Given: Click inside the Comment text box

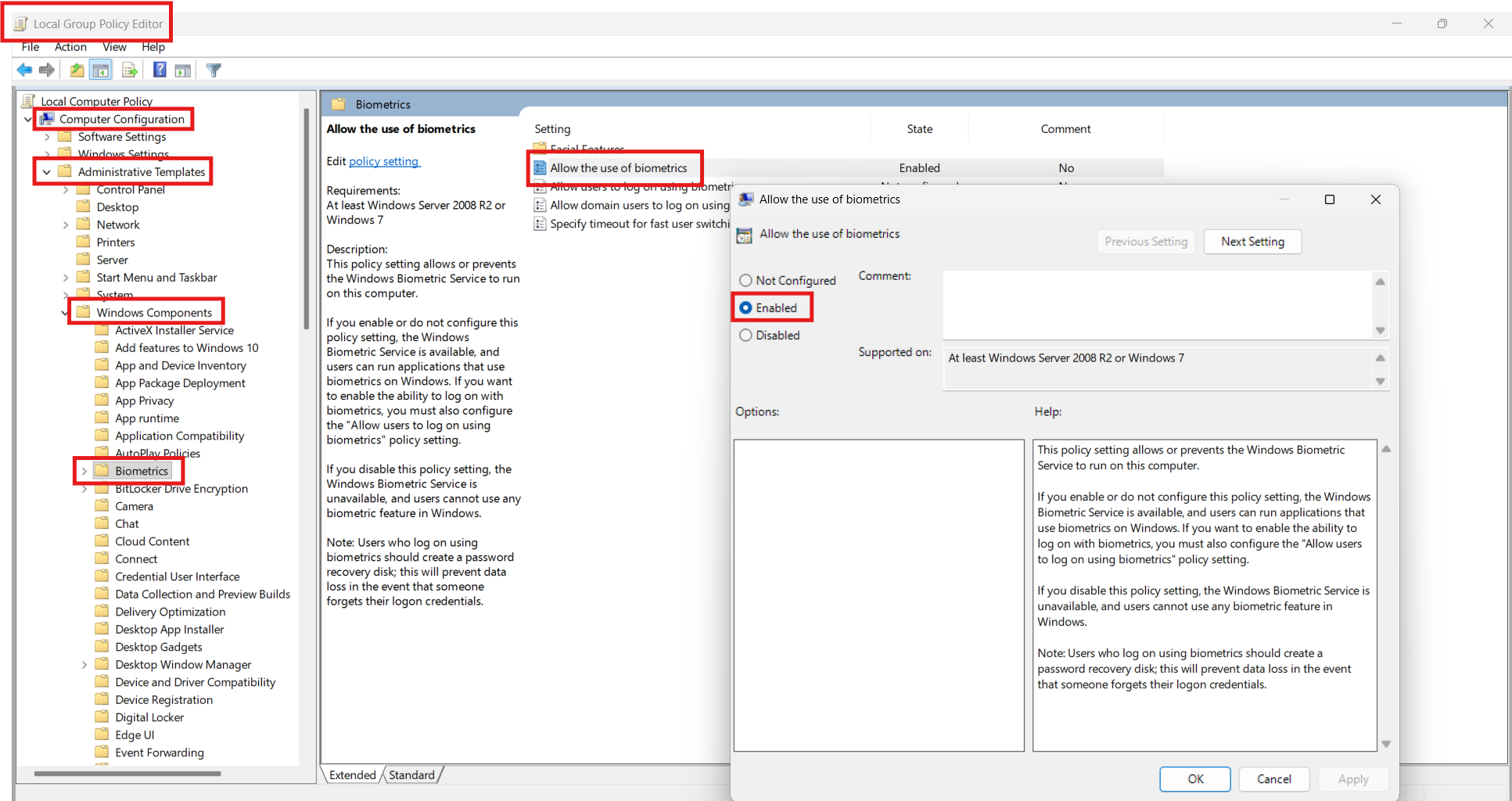Looking at the screenshot, I should [1156, 304].
